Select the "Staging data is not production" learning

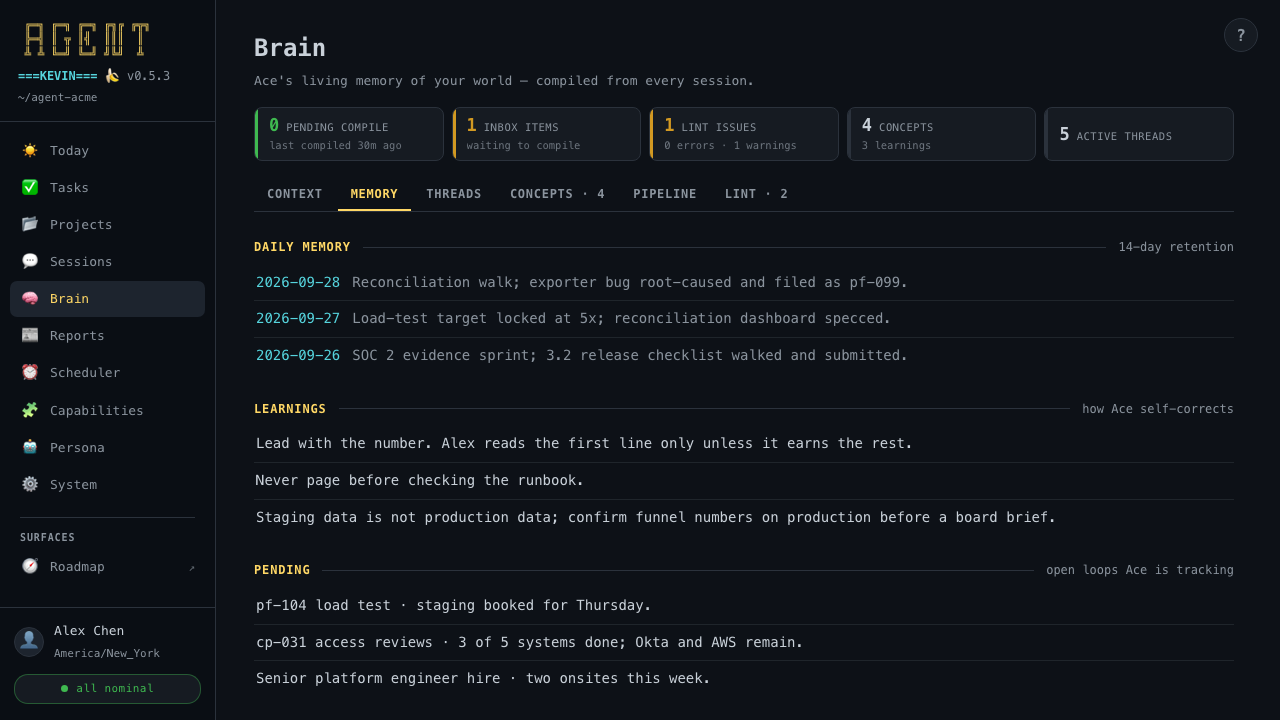744,518
